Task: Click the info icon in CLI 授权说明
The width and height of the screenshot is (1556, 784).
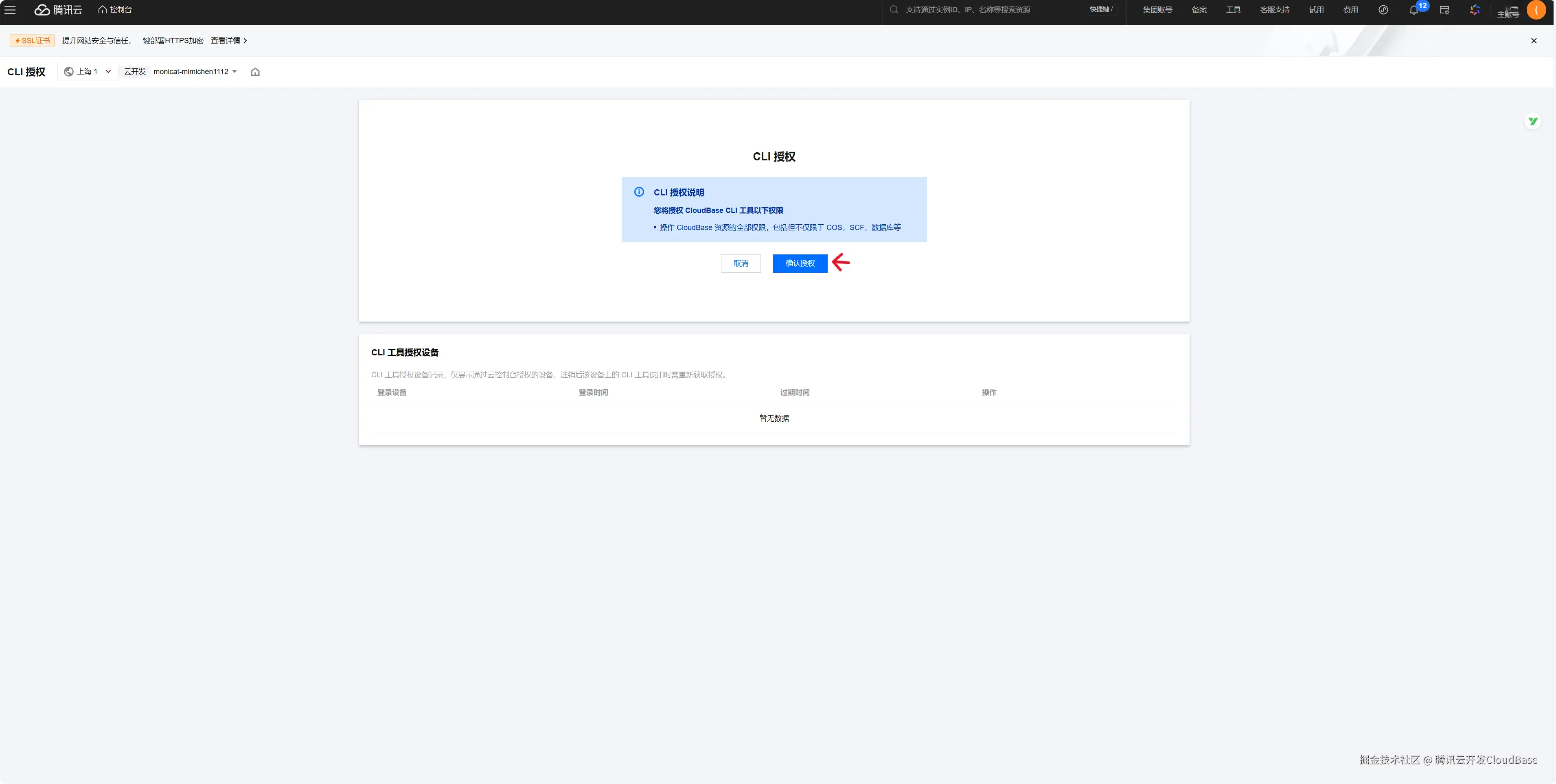Action: 638,192
